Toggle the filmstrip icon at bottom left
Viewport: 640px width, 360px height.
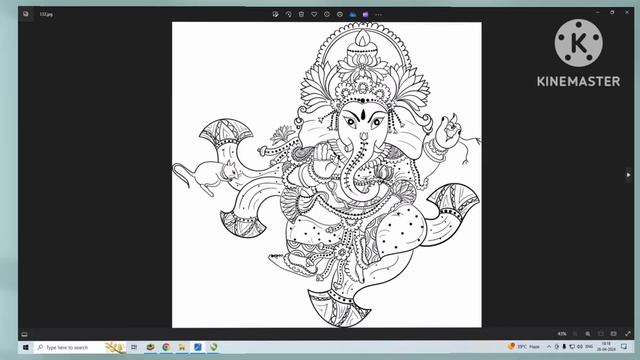pyautogui.click(x=24, y=334)
